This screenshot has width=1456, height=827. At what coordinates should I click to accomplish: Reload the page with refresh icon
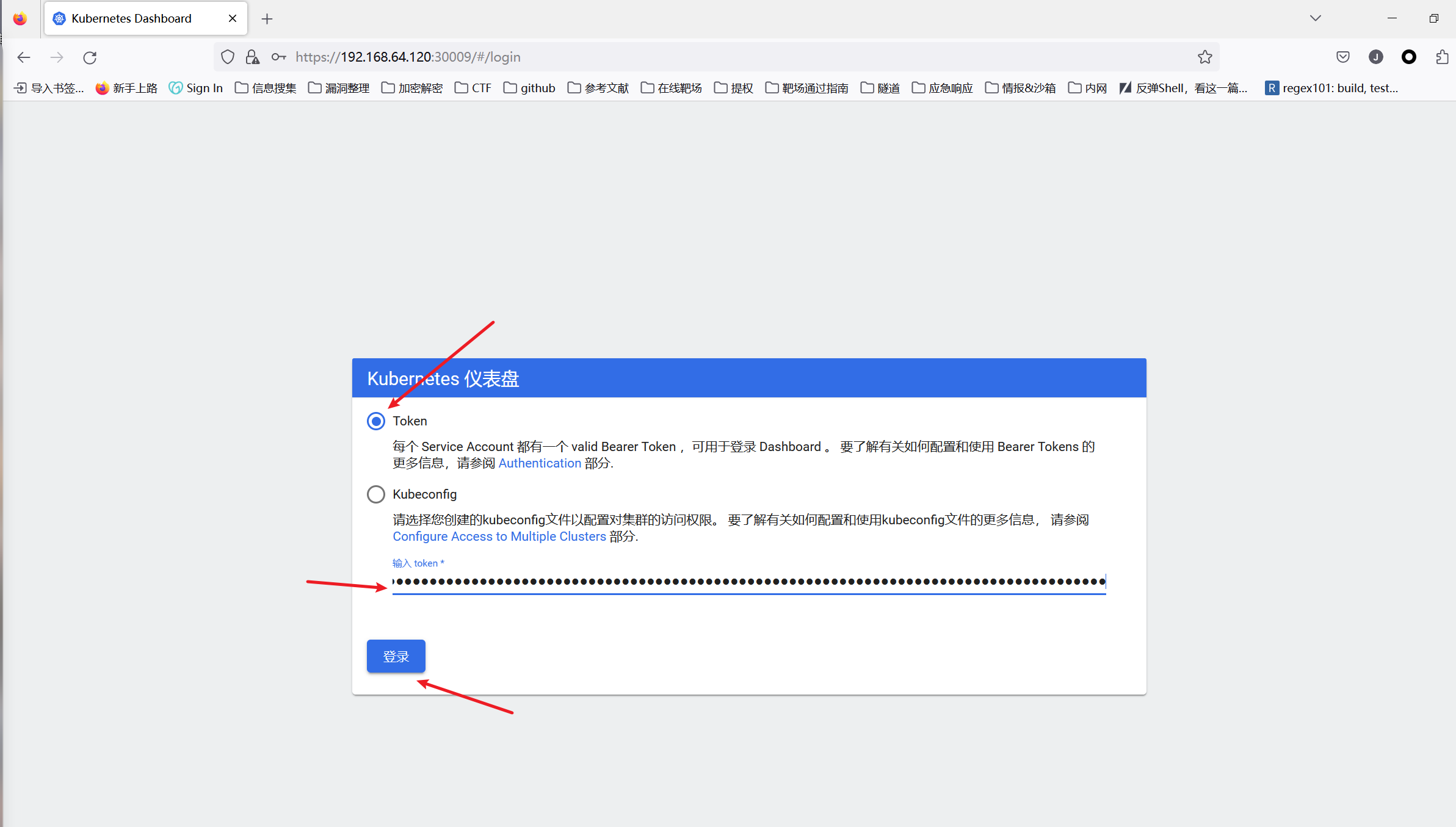(90, 57)
